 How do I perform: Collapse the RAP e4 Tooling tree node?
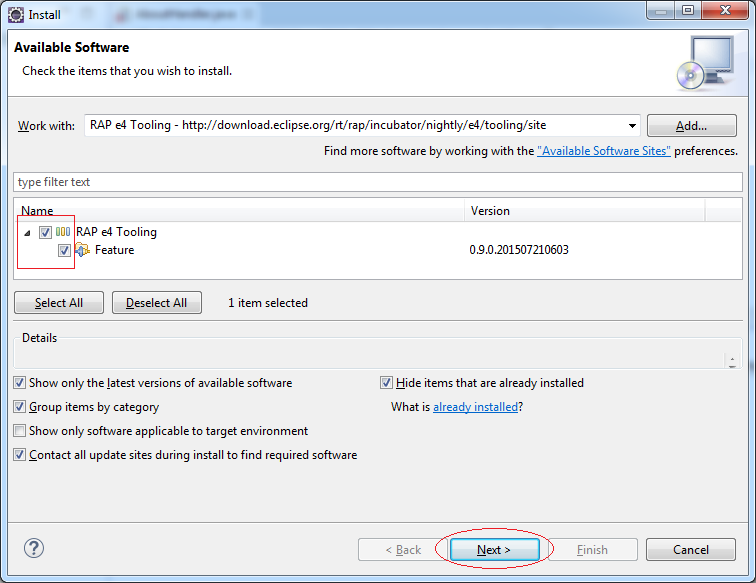click(27, 233)
